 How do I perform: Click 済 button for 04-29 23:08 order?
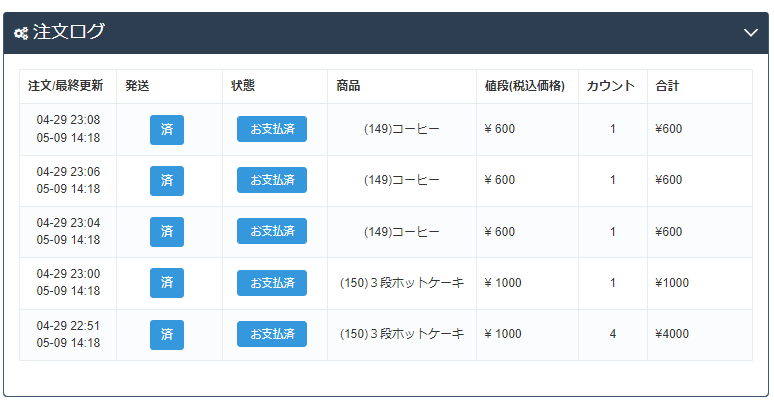coord(167,129)
